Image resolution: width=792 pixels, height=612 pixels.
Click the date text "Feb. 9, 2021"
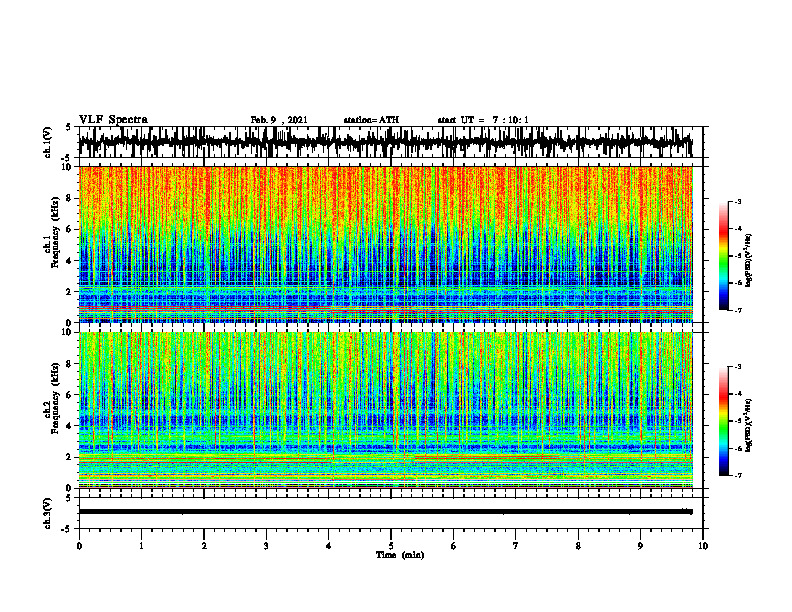pyautogui.click(x=279, y=120)
